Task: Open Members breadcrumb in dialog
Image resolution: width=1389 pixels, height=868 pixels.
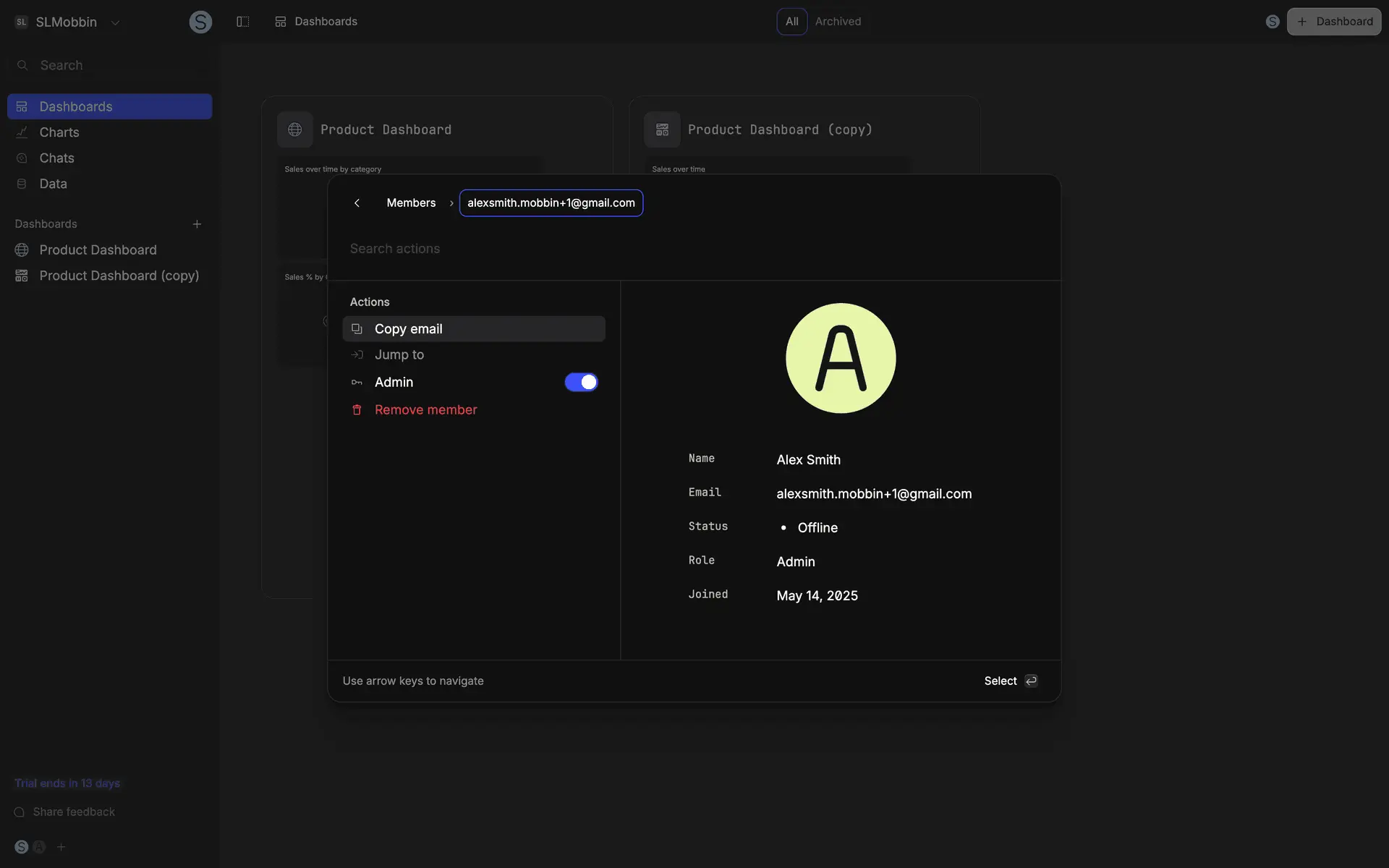Action: click(411, 203)
